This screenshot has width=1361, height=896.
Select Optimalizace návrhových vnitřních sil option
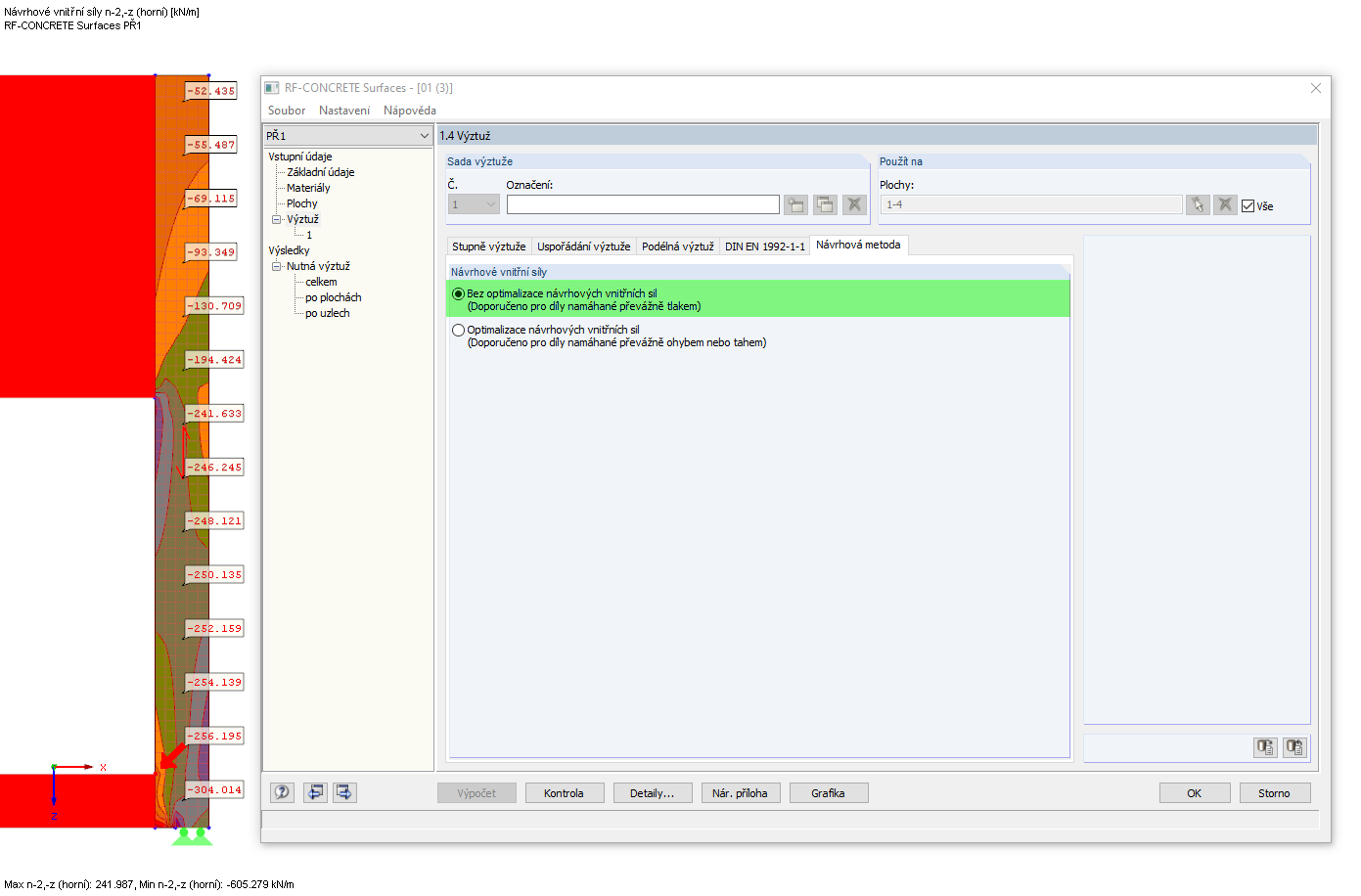(x=458, y=330)
